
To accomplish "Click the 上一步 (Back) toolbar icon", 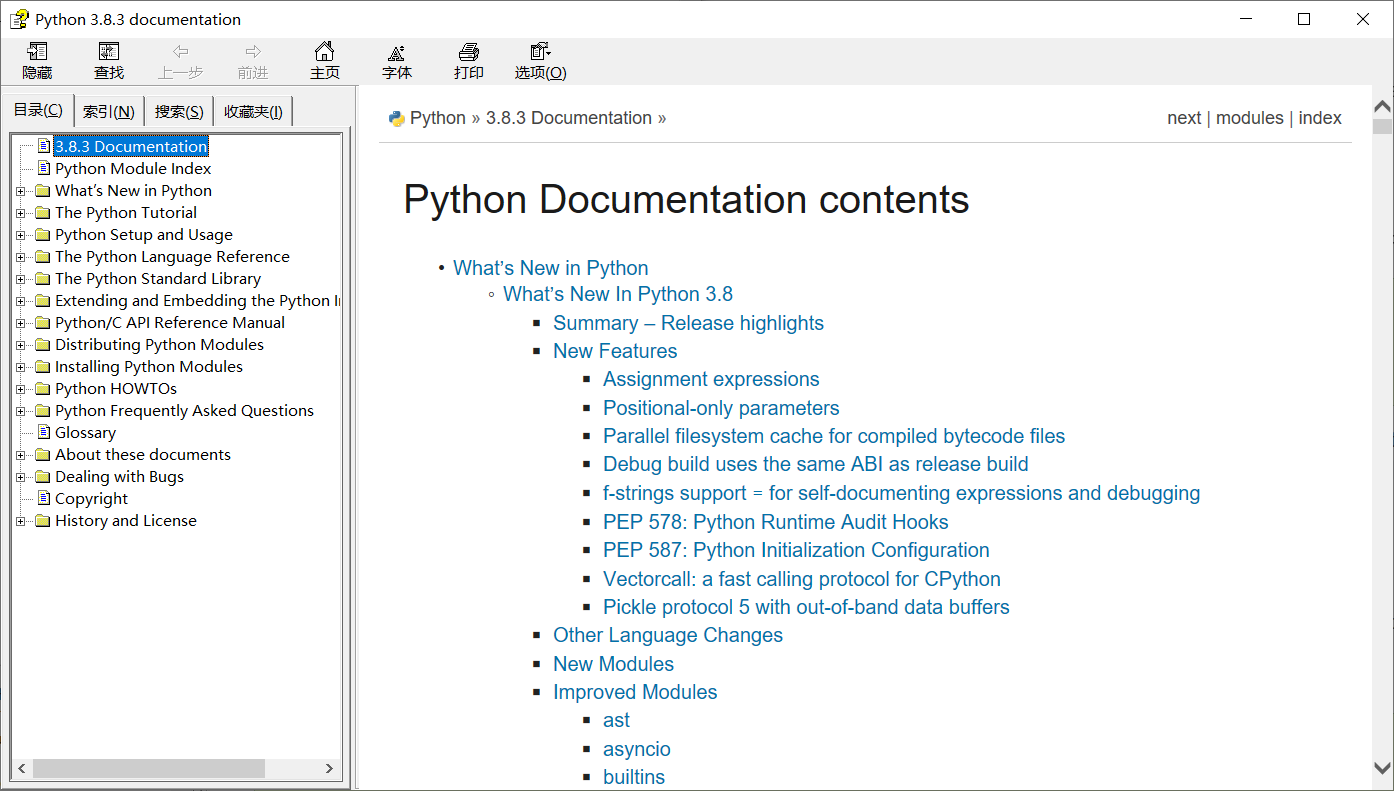I will [180, 60].
